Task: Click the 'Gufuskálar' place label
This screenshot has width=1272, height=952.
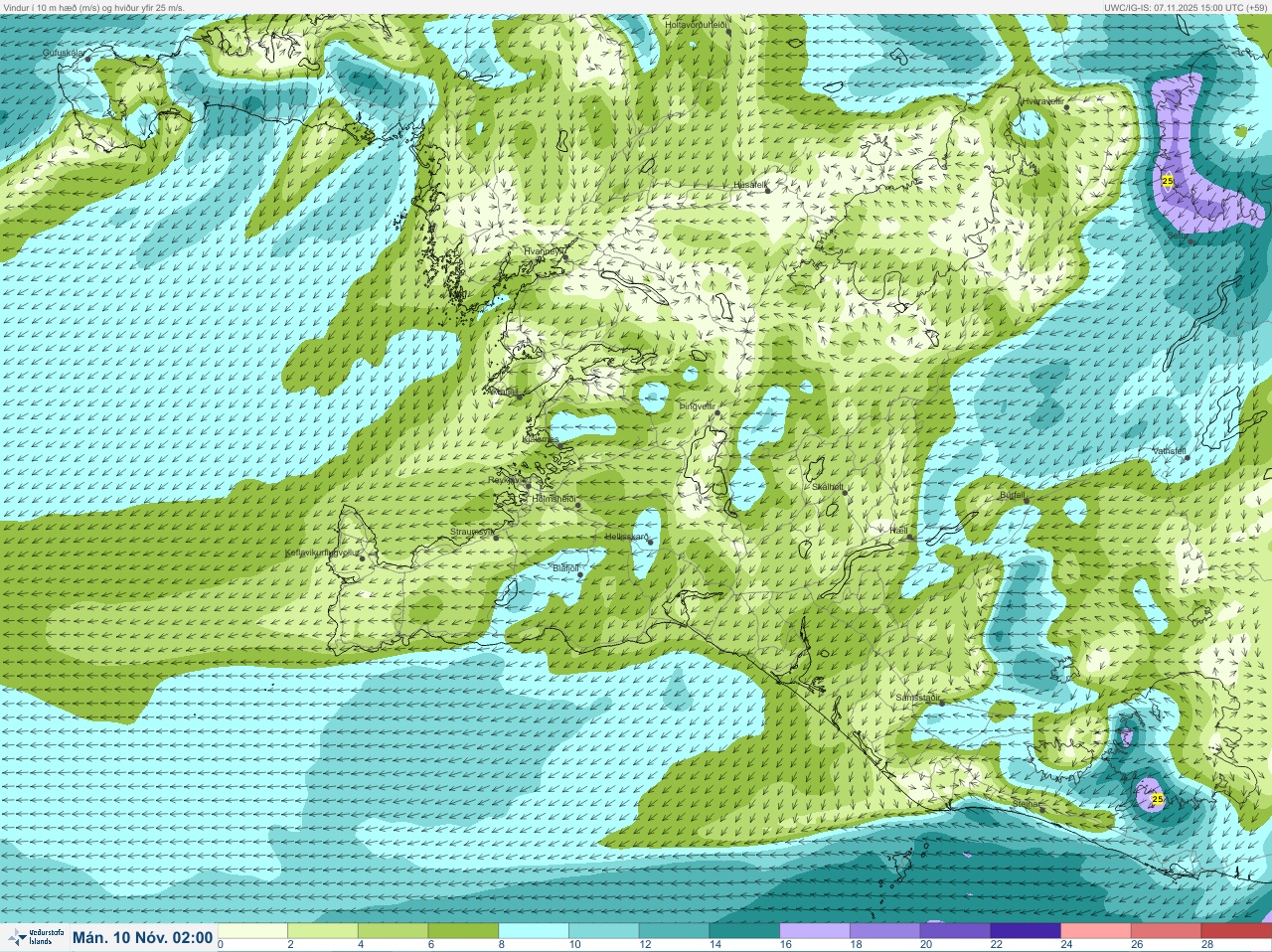Action: click(65, 53)
